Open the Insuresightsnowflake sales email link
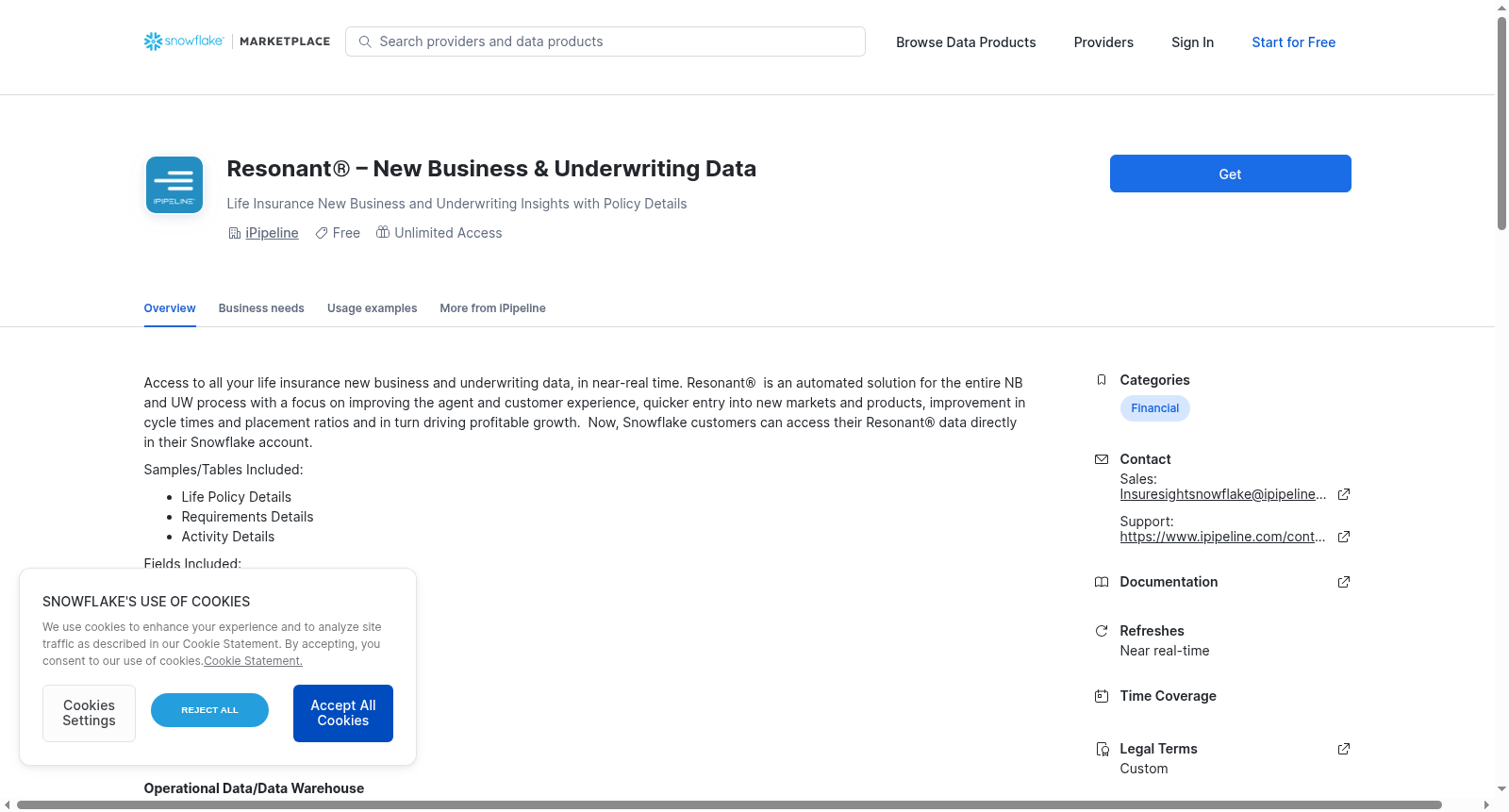The height and width of the screenshot is (812, 1509). pos(1222,494)
